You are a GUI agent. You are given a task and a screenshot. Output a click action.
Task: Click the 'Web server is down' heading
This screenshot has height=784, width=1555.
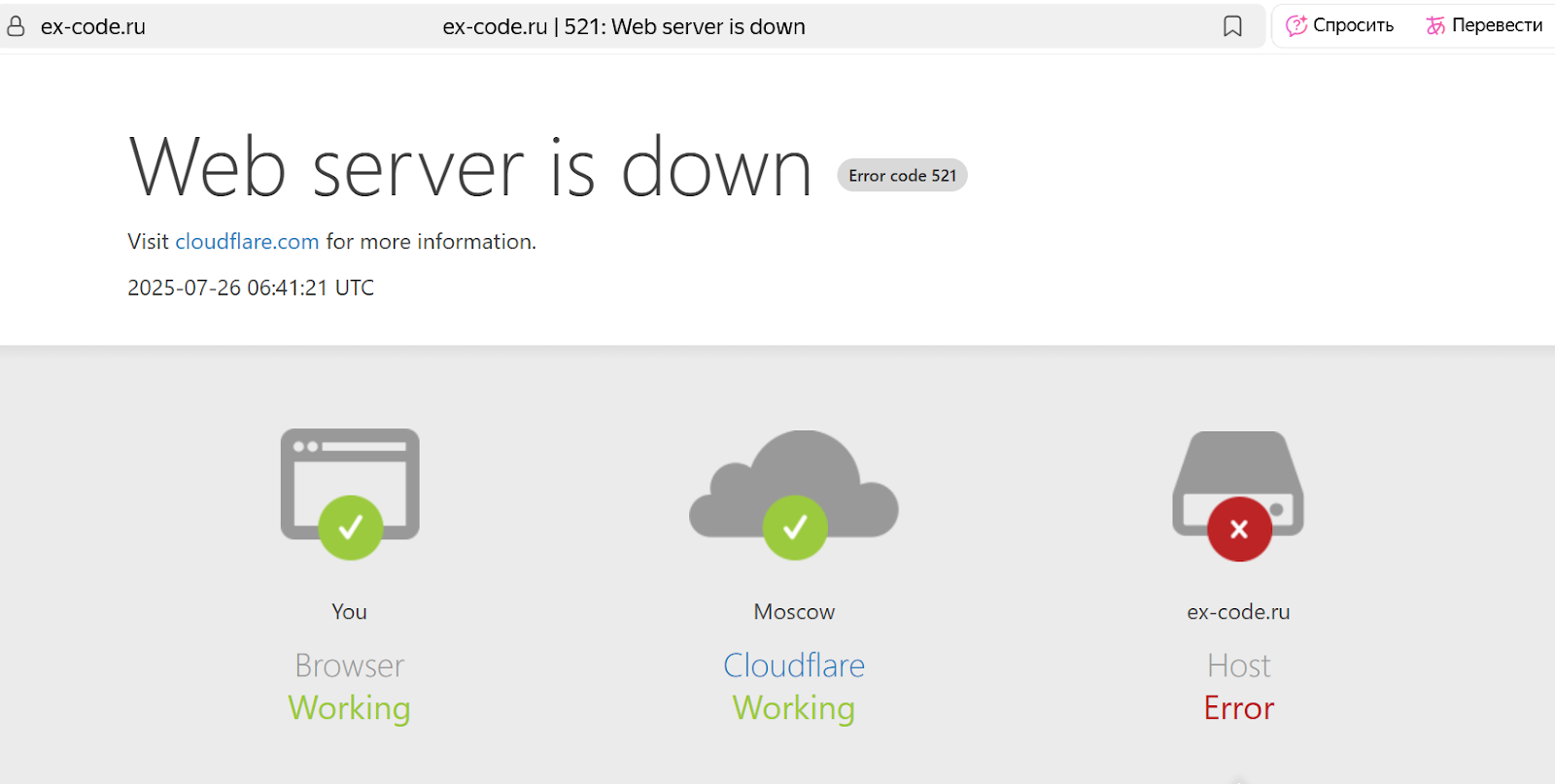[x=470, y=167]
